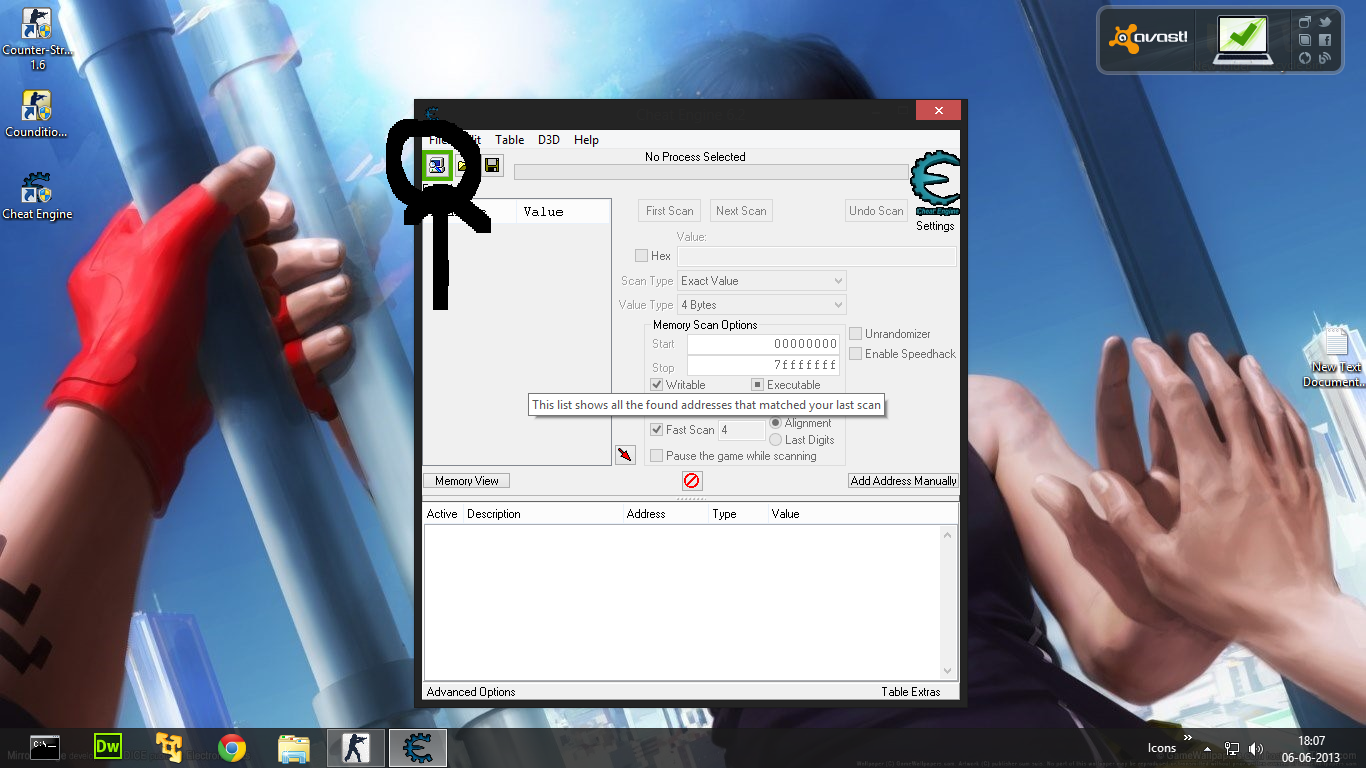Click the Address column header in cheat table
Viewport: 1366px width, 768px height.
point(666,514)
